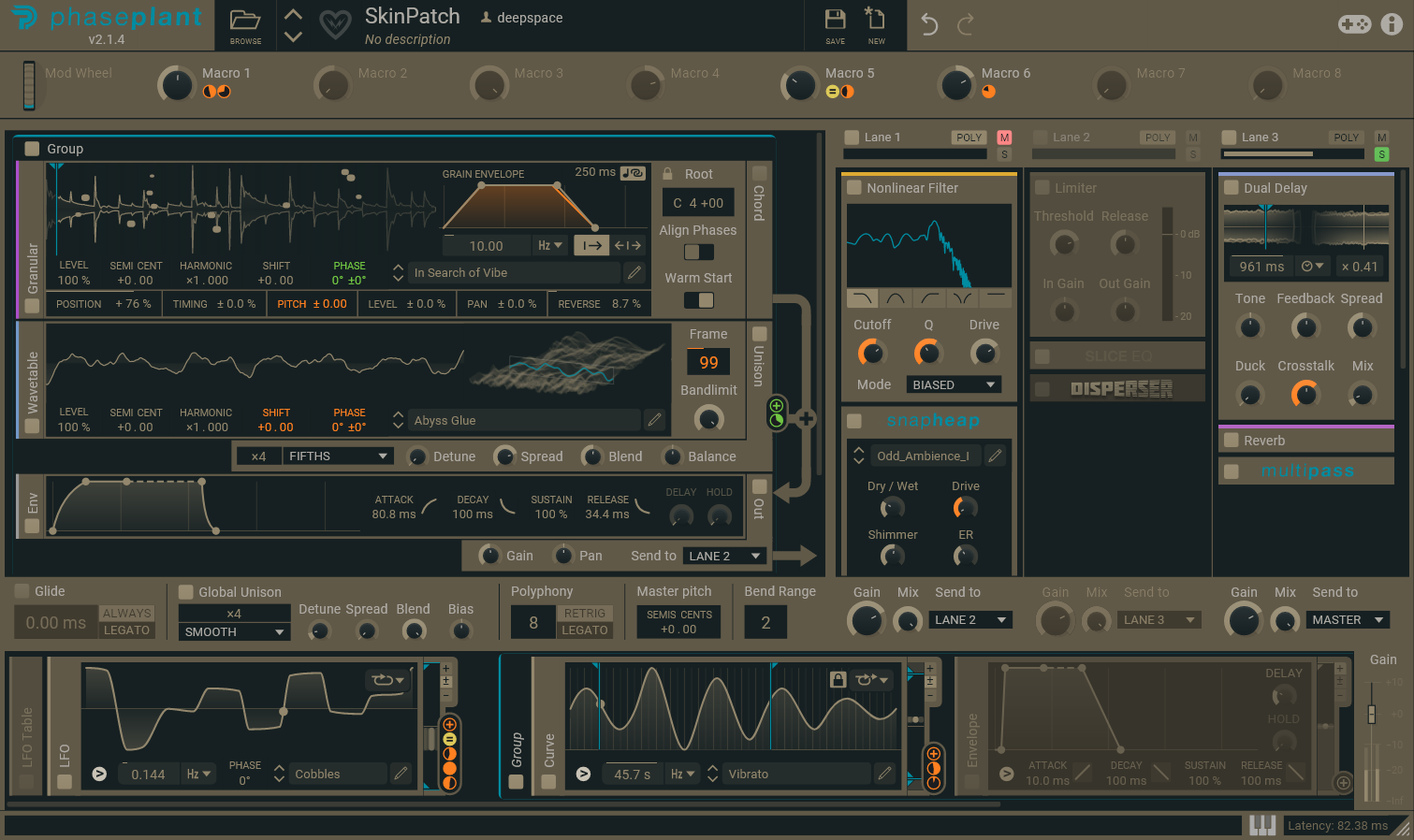Add a modulator with the plus circle icon
This screenshot has height=840, width=1414.
point(1343,782)
